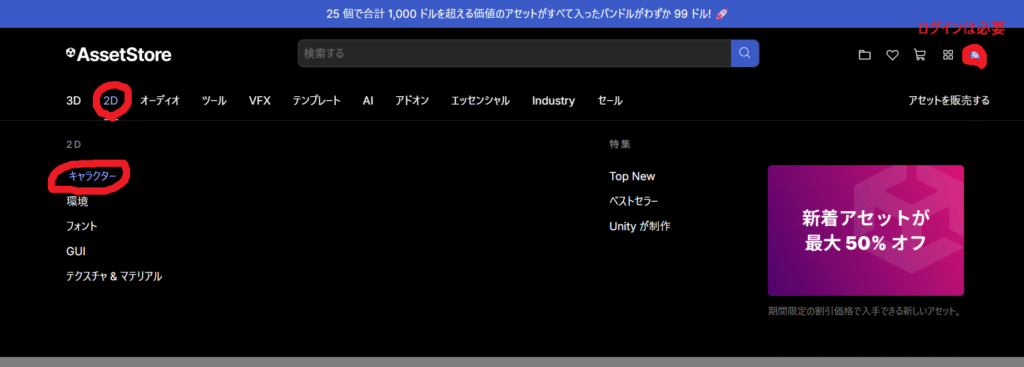The width and height of the screenshot is (1024, 367).
Task: Open the VFX category menu
Action: point(259,101)
